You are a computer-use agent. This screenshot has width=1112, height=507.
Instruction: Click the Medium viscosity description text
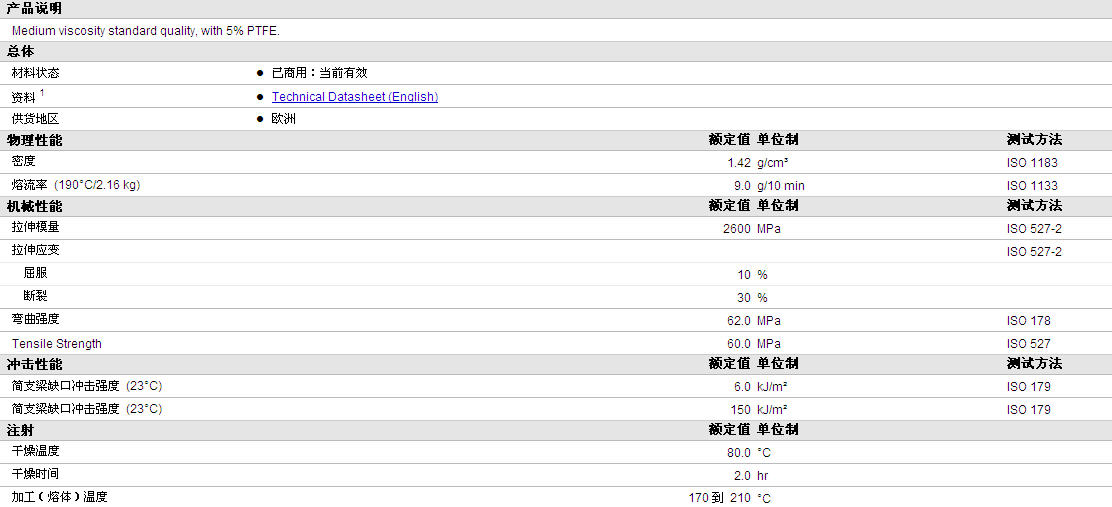pos(146,30)
